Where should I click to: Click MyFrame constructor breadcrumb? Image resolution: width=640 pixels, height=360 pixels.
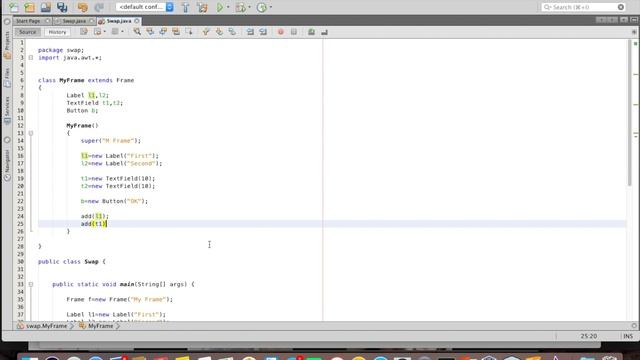click(x=96, y=326)
